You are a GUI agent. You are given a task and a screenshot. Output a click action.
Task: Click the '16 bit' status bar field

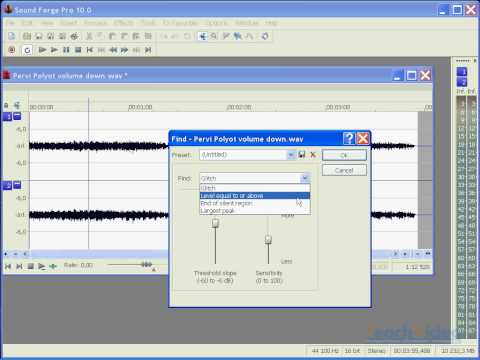(352, 351)
